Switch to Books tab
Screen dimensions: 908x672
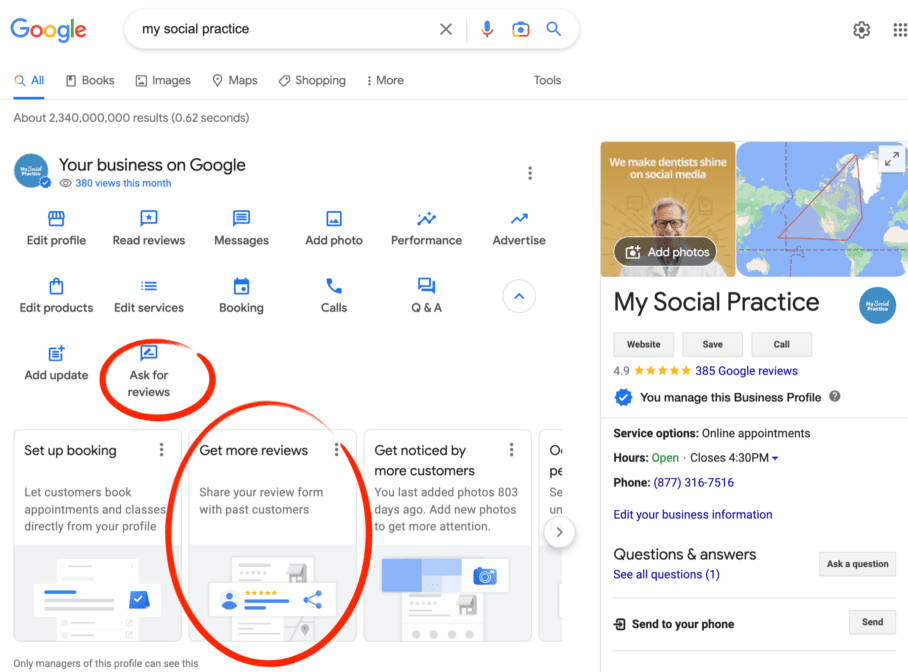coord(90,81)
